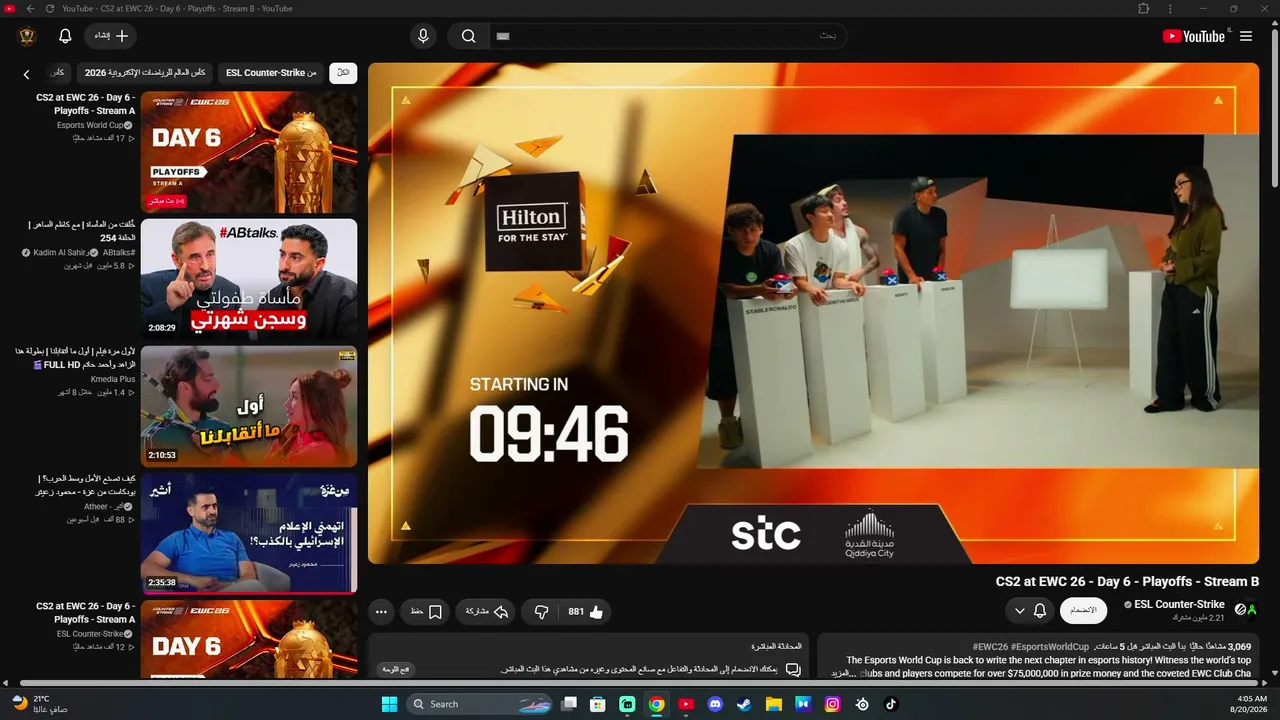Open the YouTube app on the taskbar
Screen dimensions: 1280x720
point(686,704)
